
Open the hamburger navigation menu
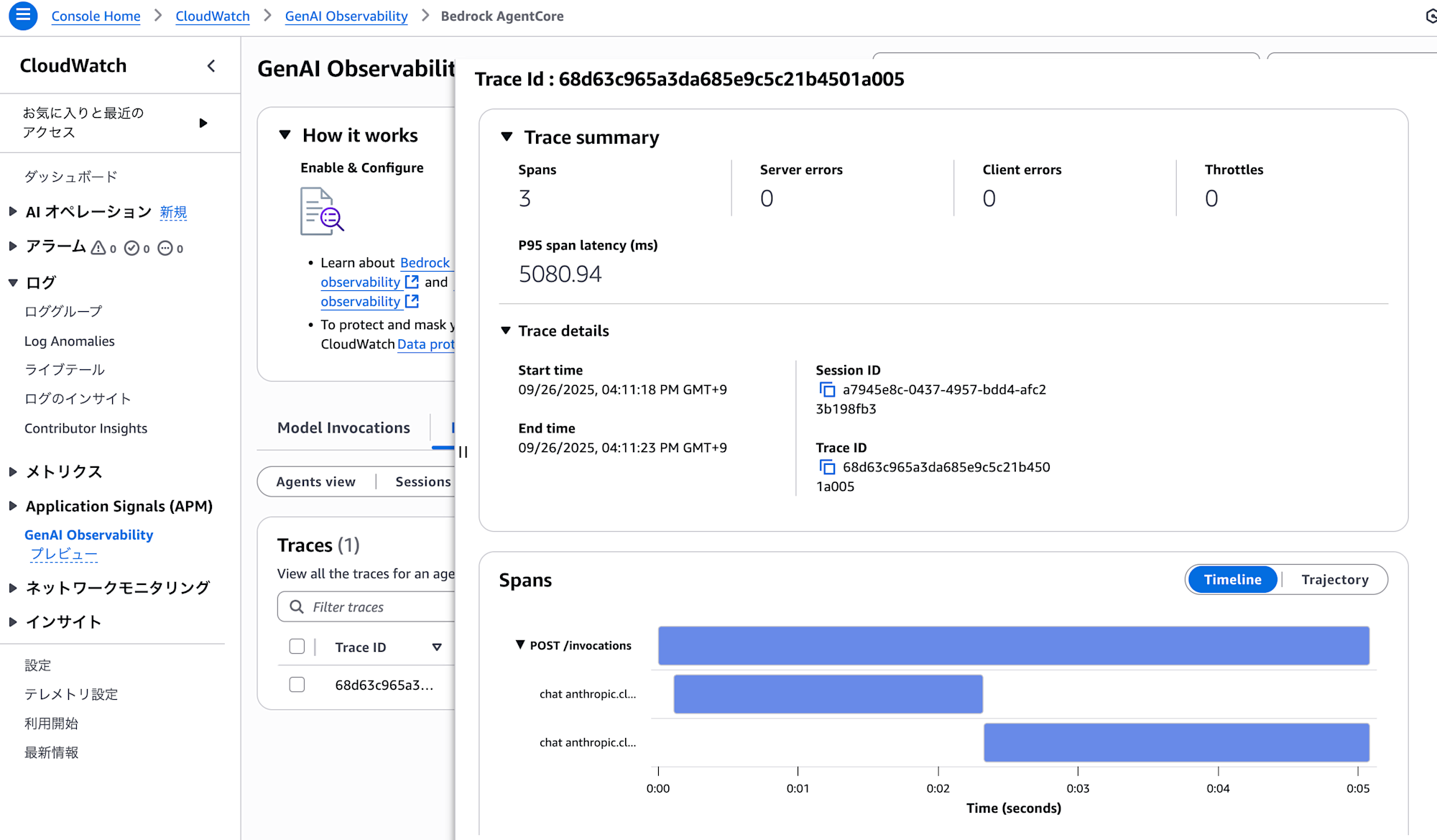[x=23, y=15]
